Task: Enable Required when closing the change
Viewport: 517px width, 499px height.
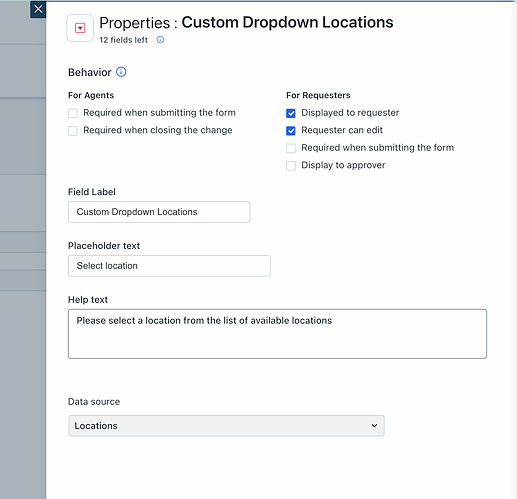Action: pyautogui.click(x=73, y=131)
